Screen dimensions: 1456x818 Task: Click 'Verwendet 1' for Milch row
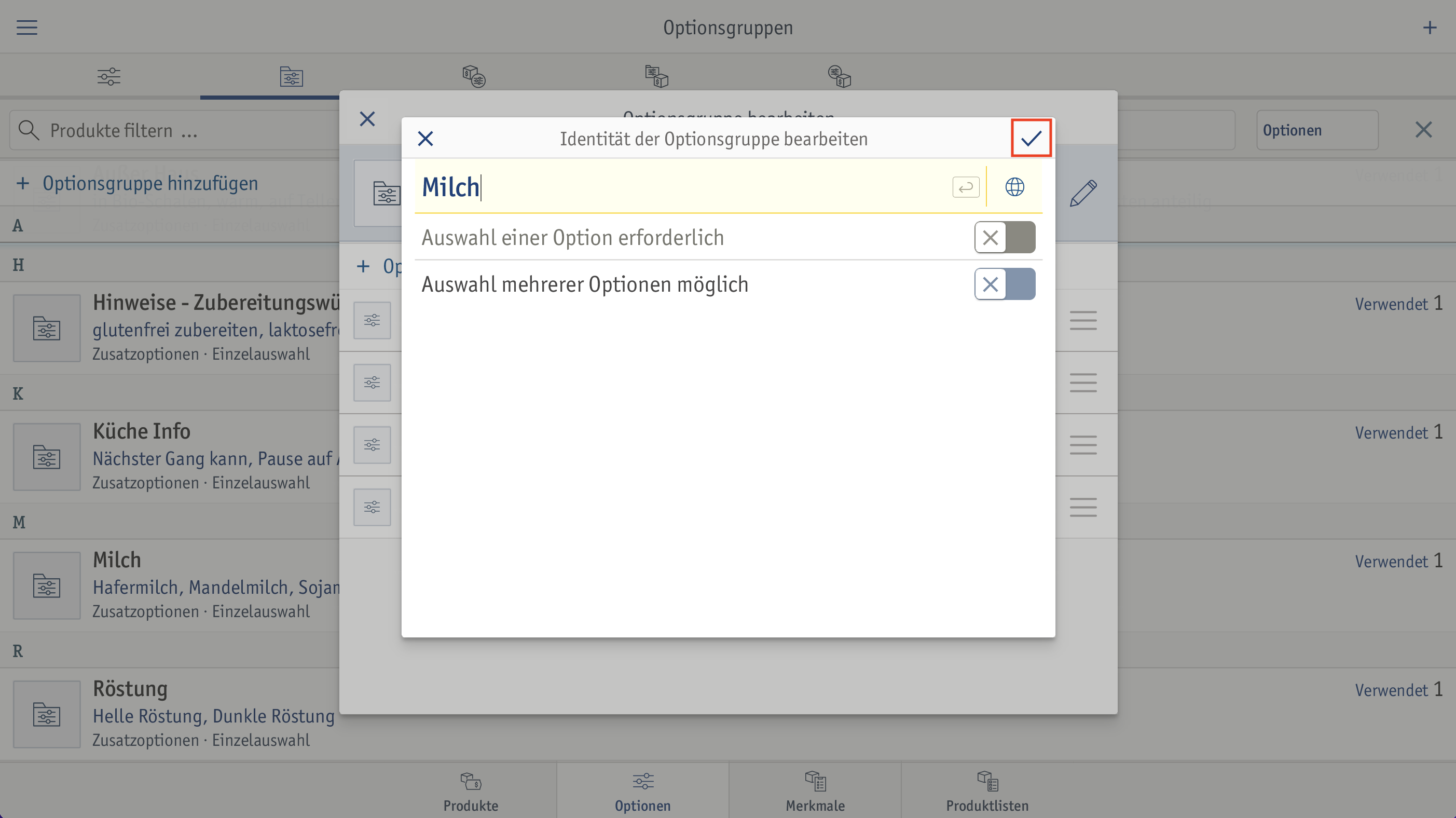[x=1399, y=562]
